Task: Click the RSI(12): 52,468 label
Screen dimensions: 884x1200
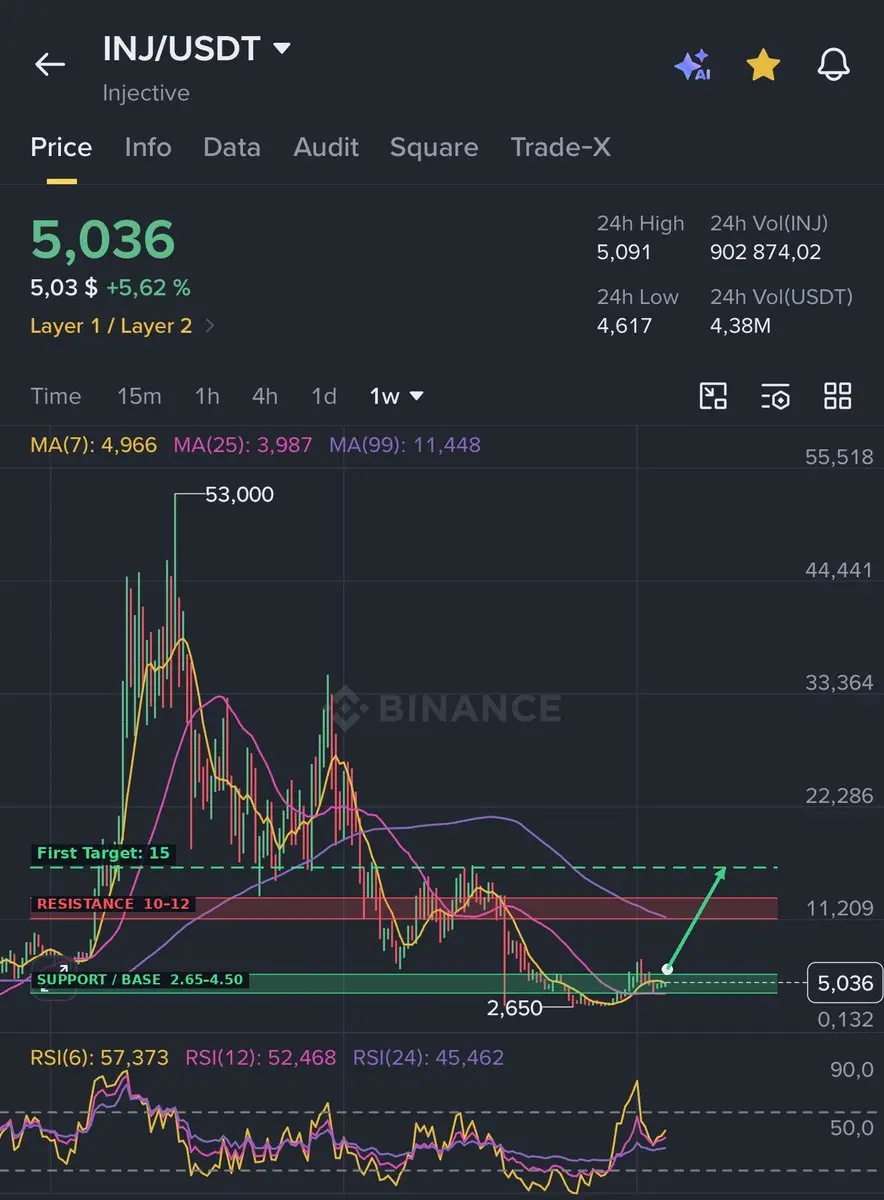Action: point(261,1057)
